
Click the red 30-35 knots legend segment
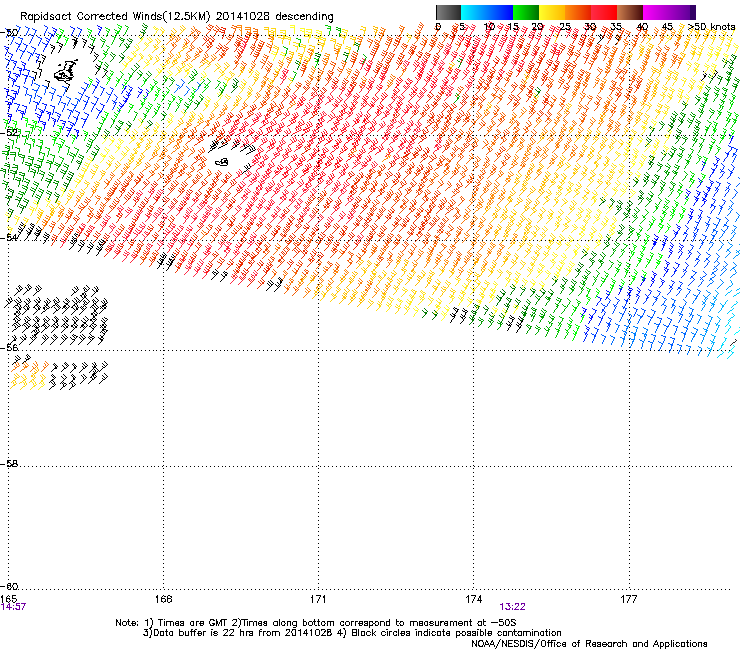604,12
